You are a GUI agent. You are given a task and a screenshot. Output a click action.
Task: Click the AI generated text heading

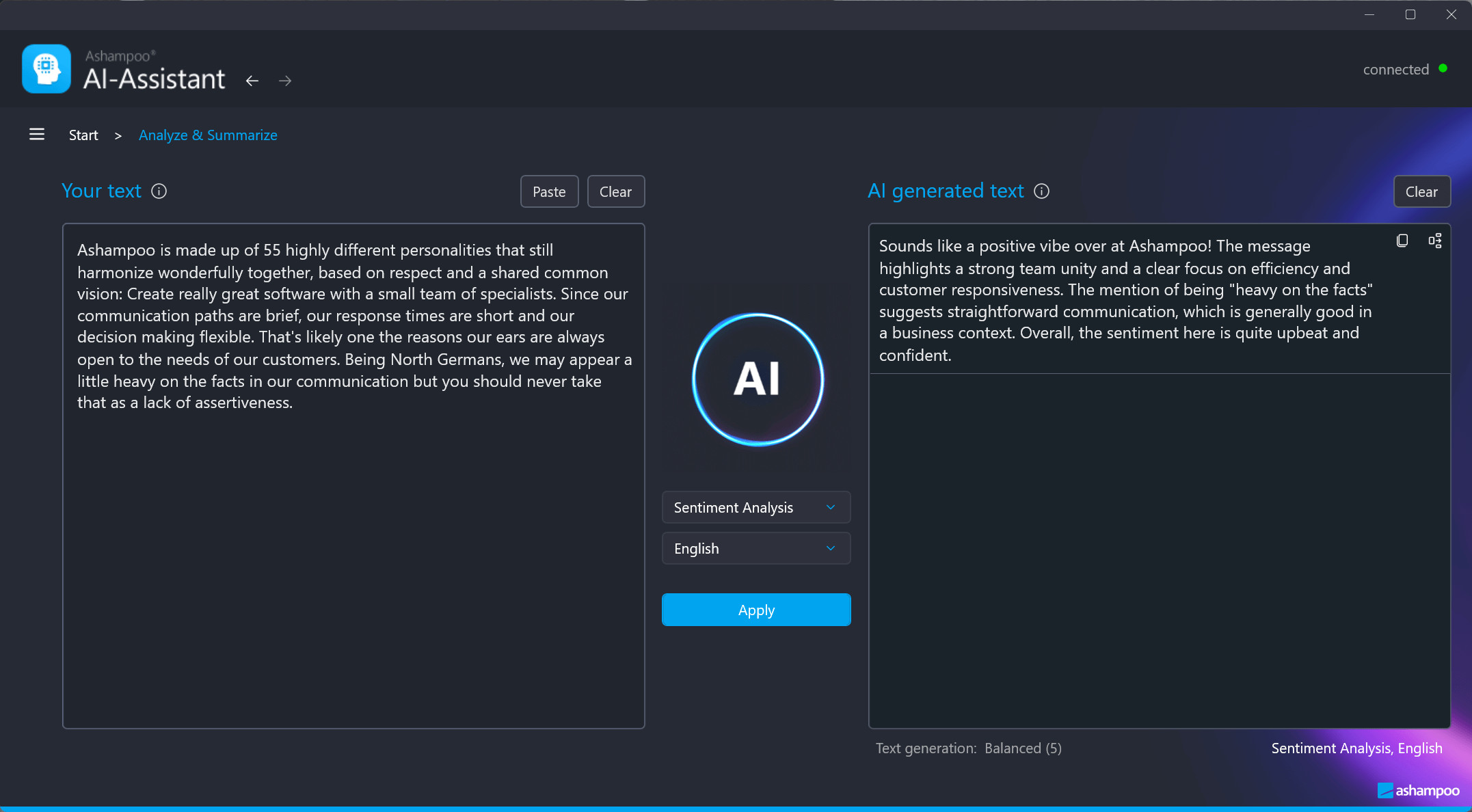946,191
